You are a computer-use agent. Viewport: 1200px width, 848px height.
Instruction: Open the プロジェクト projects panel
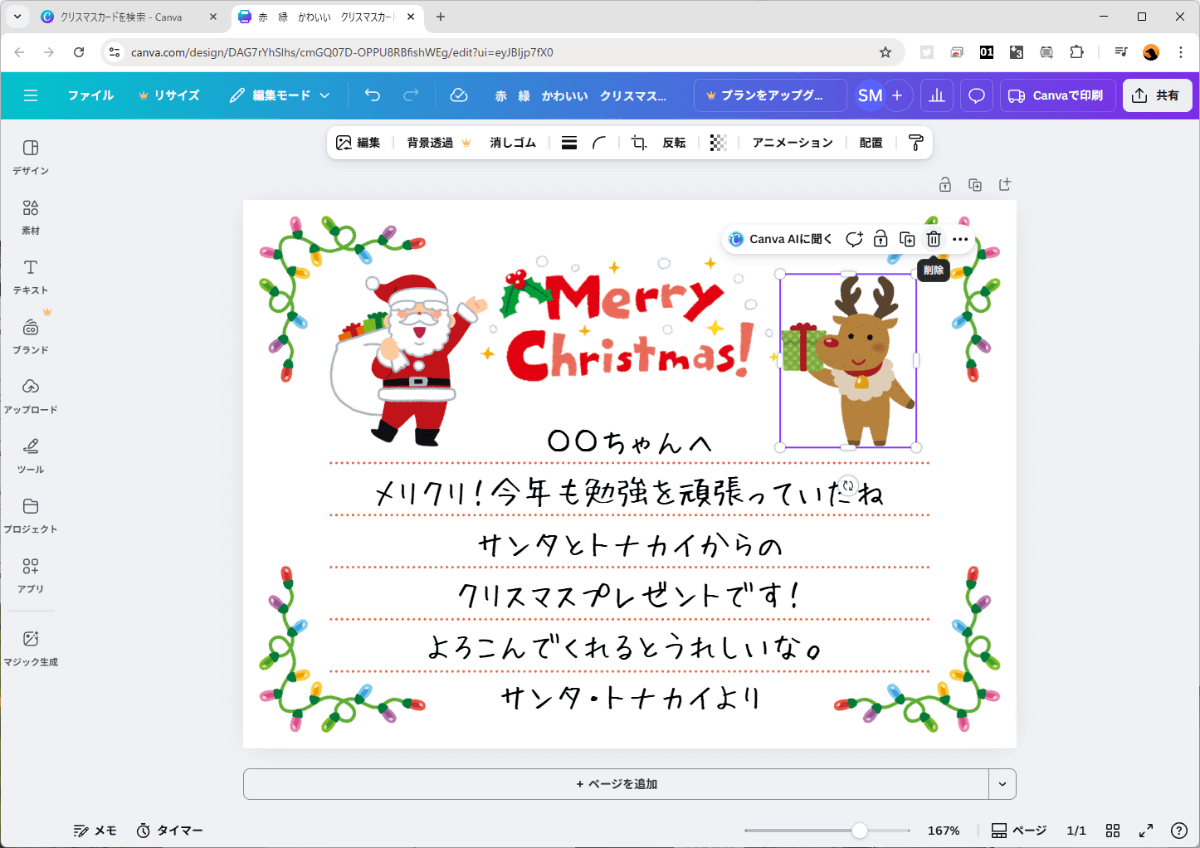(x=30, y=516)
